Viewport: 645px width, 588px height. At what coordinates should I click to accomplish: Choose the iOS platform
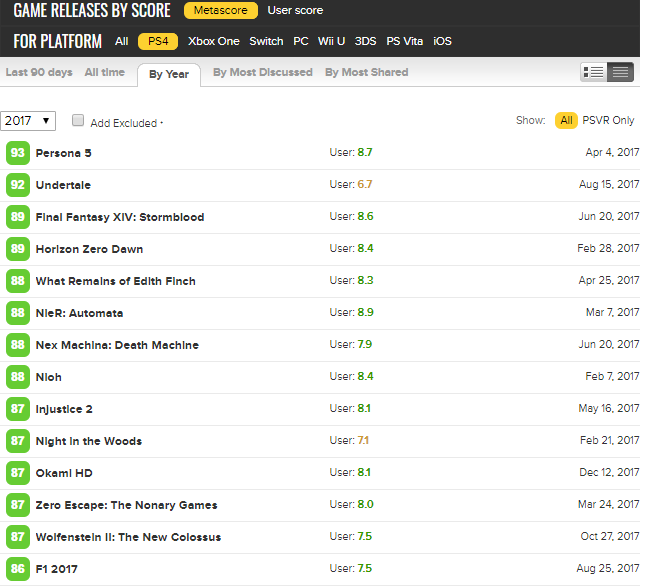pyautogui.click(x=442, y=41)
